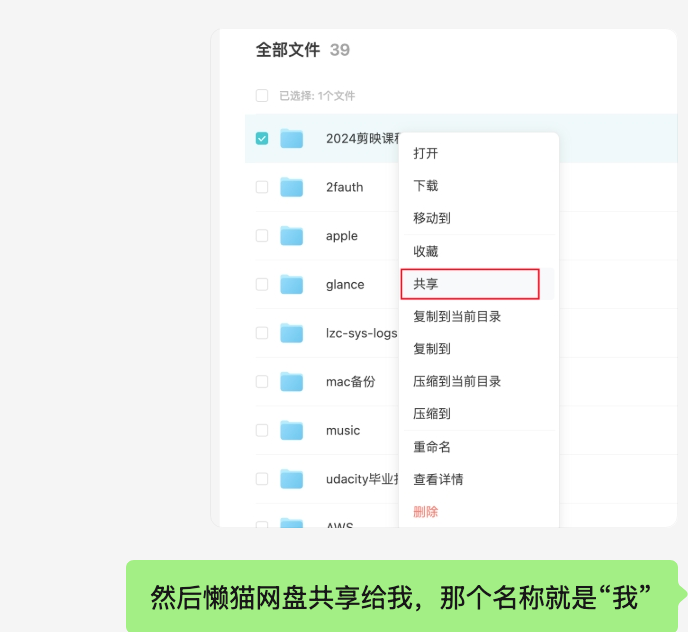Open the file list screenshot in chat
Viewport: 688px width, 632px height.
(x=444, y=278)
